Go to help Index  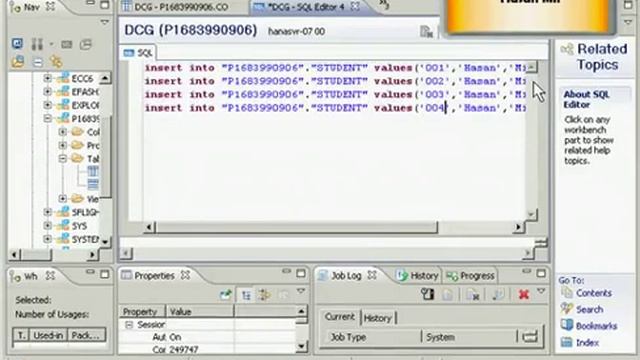point(587,342)
